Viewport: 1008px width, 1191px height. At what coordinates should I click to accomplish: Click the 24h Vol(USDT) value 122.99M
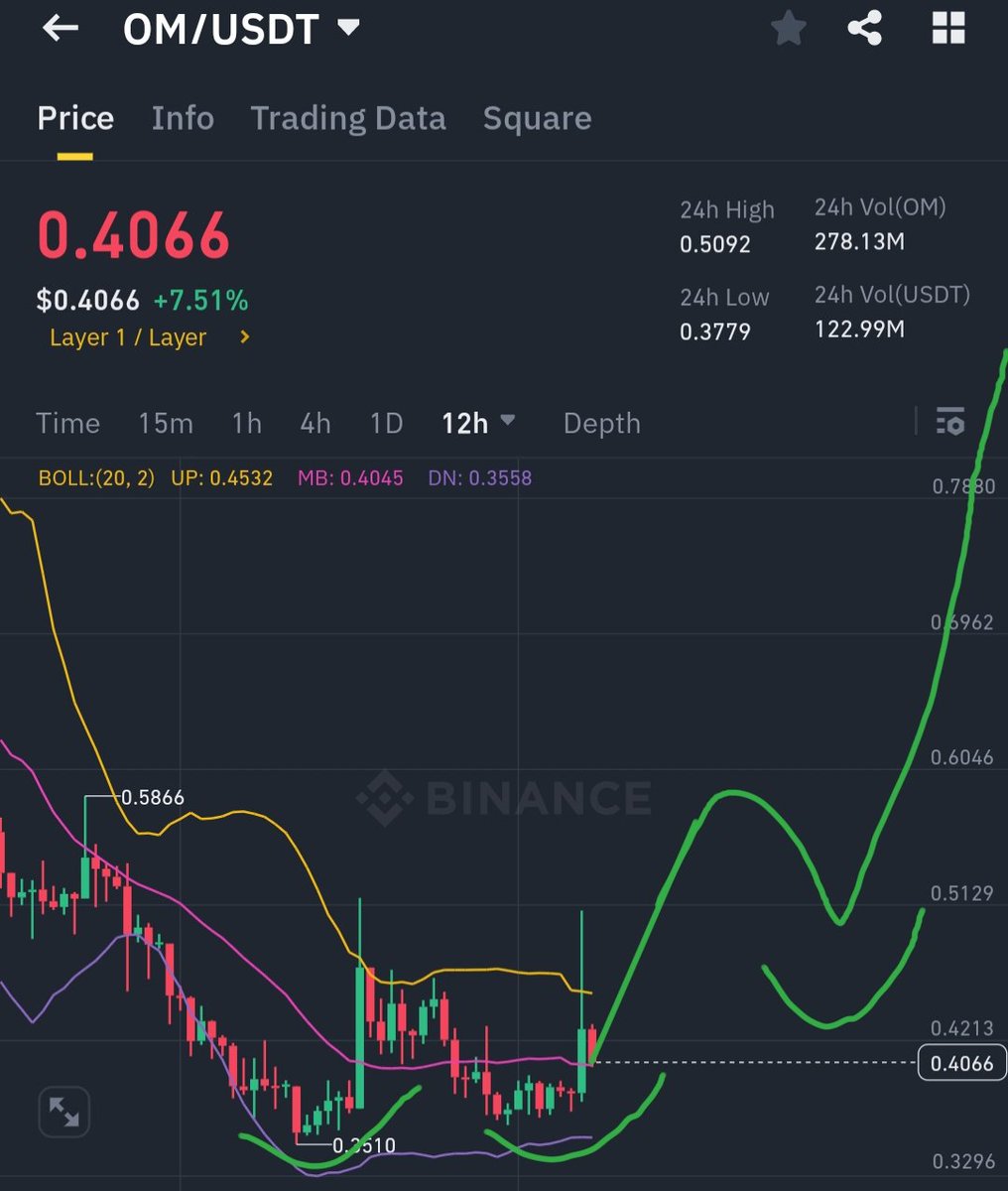click(859, 329)
